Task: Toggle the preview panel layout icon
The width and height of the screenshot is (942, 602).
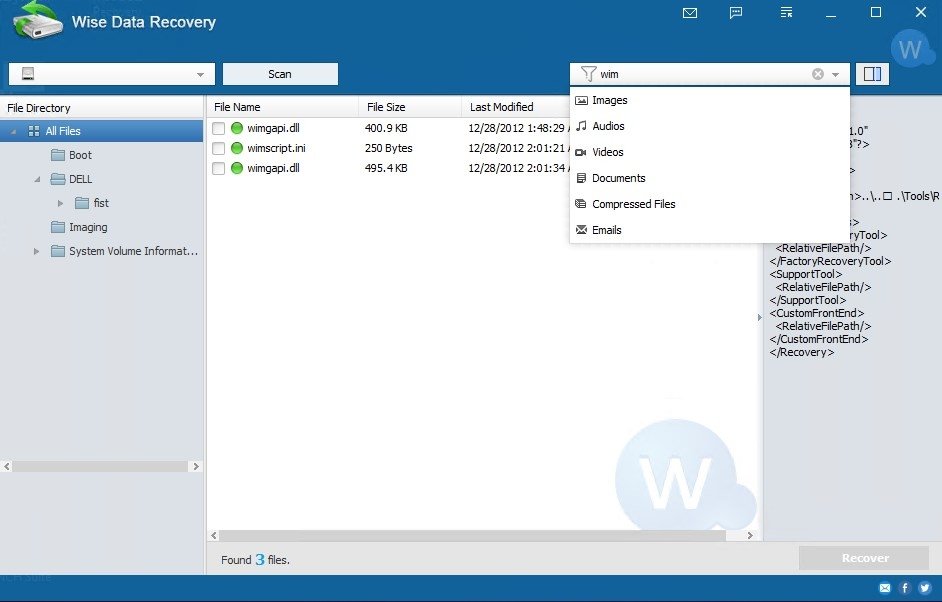Action: pos(872,74)
